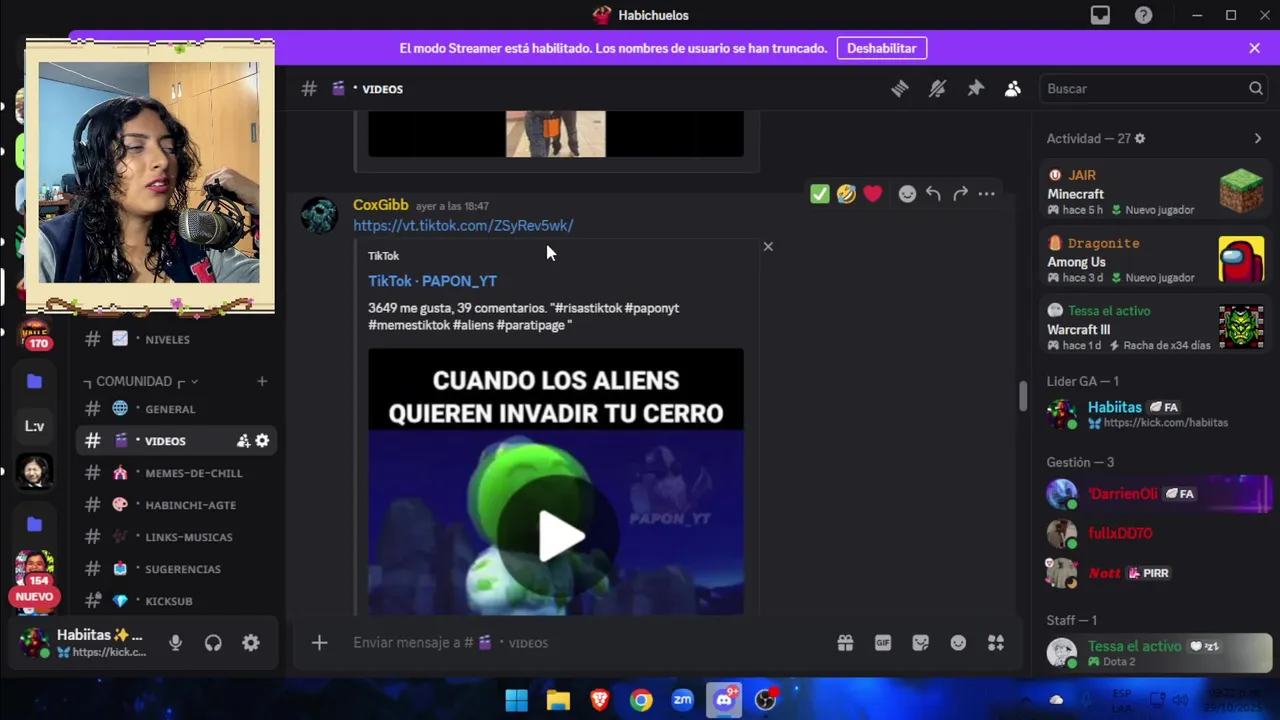Open the L:v server icon
Image resolution: width=1280 pixels, height=720 pixels.
tap(34, 426)
